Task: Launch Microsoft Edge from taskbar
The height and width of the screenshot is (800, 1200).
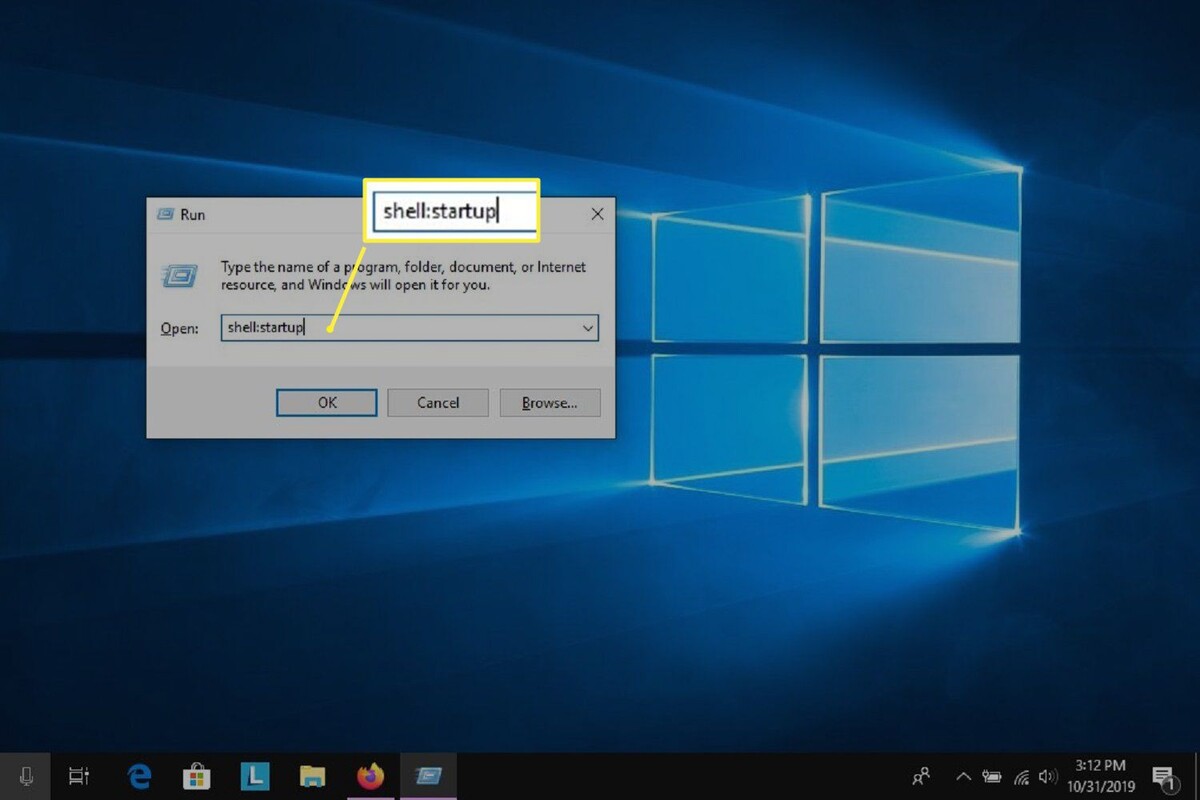Action: 139,776
